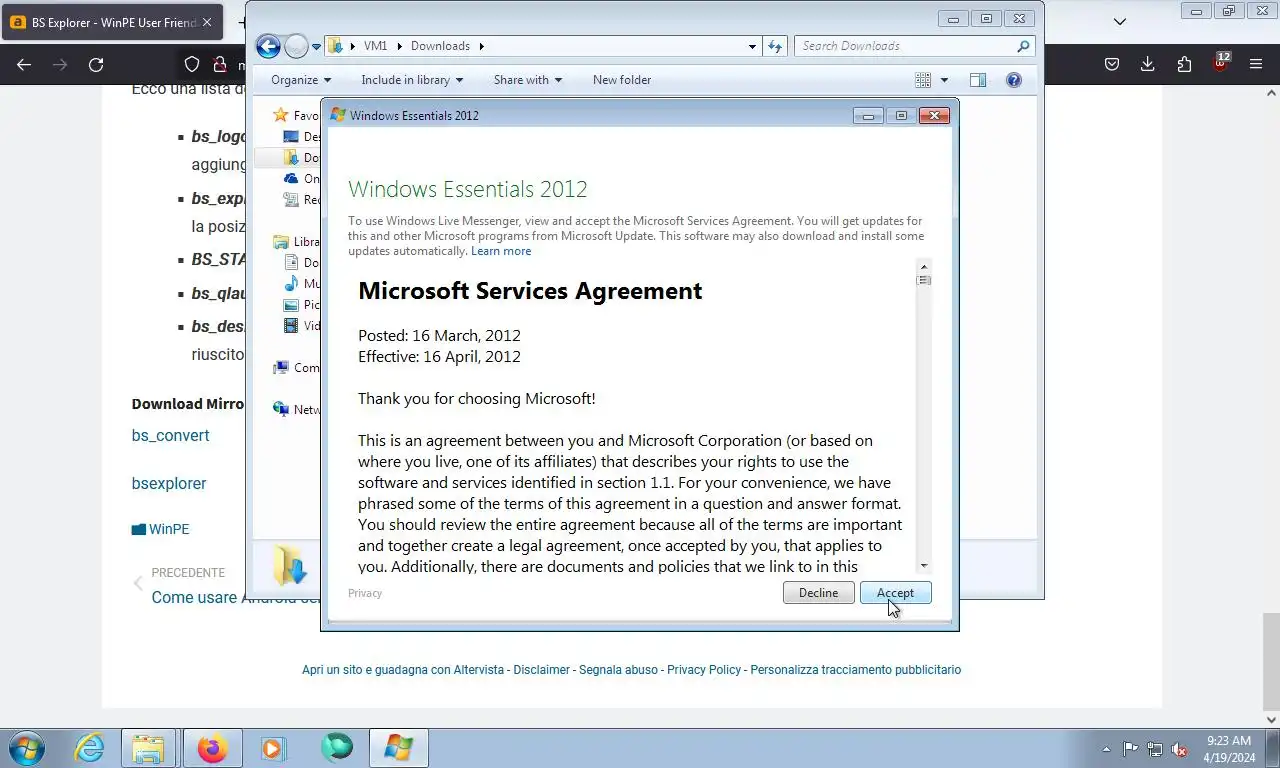The width and height of the screenshot is (1280, 768).
Task: Select the Computer icon in navigation pane
Action: [x=281, y=368]
